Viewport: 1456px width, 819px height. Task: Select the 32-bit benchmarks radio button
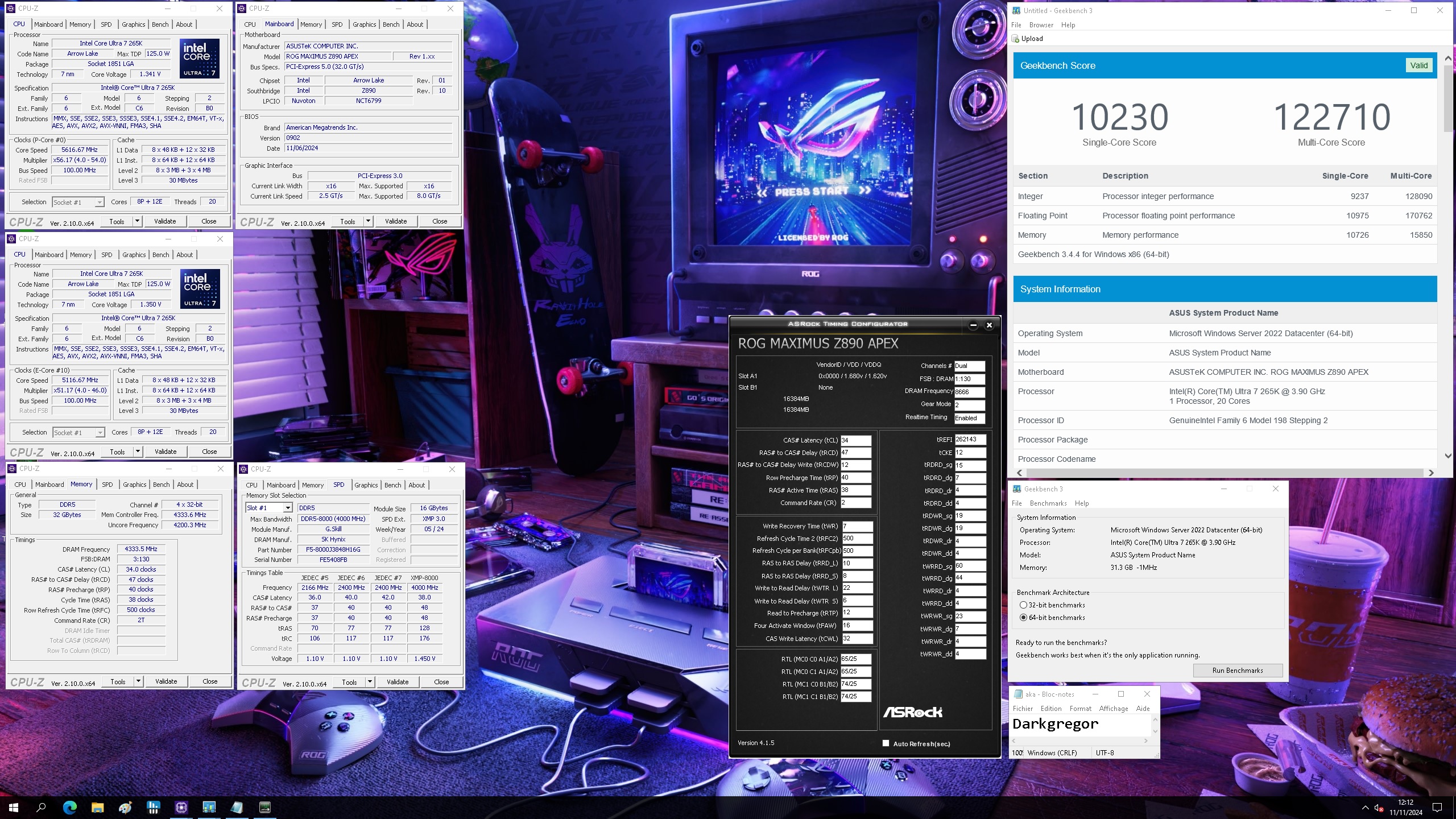1023,605
